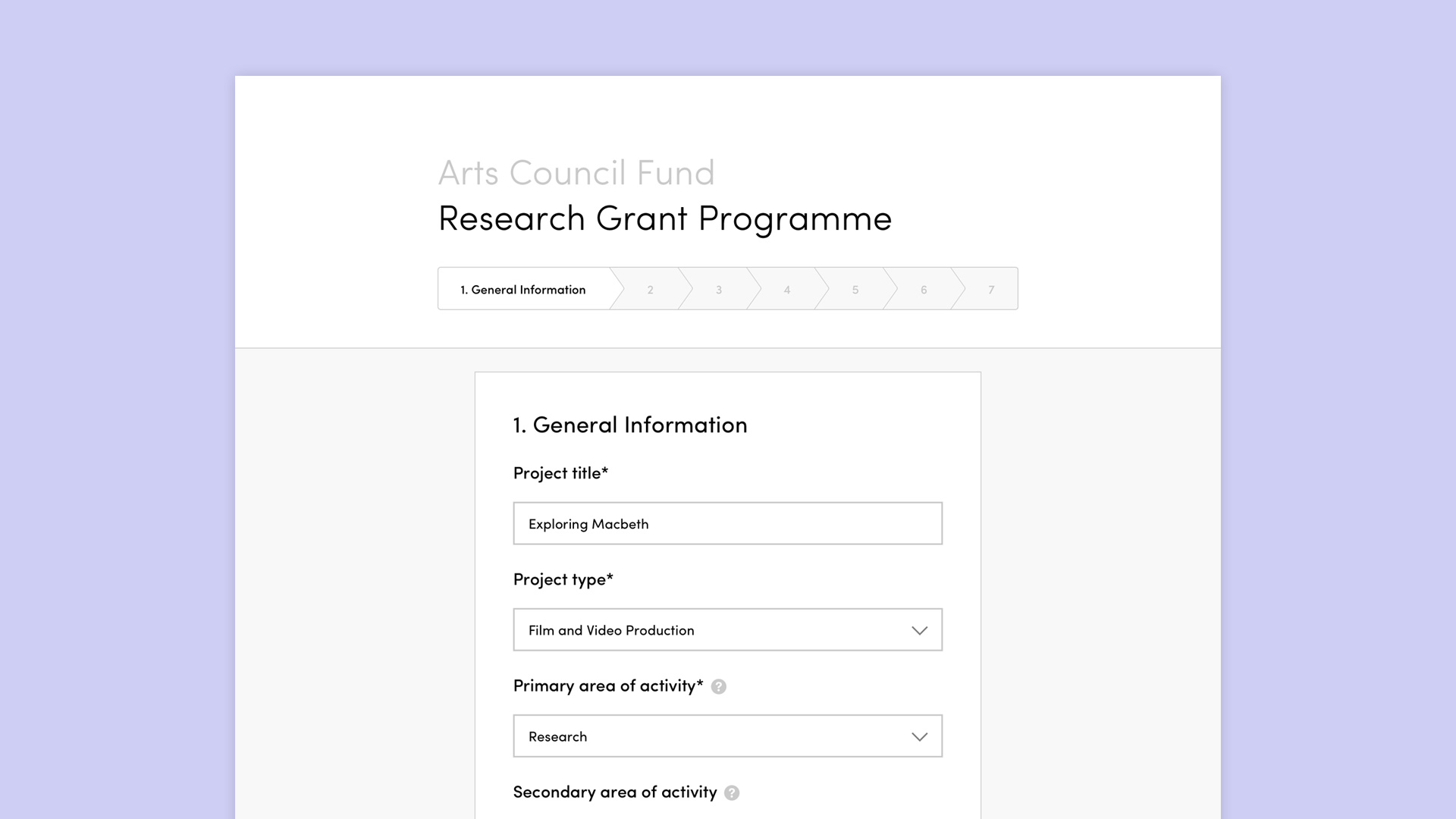Image resolution: width=1456 pixels, height=819 pixels.
Task: Click the Research Grant Programme title
Action: click(665, 219)
